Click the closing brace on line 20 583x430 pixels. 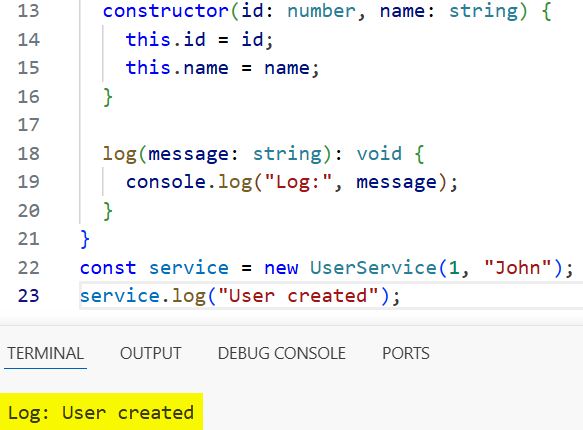tap(108, 211)
